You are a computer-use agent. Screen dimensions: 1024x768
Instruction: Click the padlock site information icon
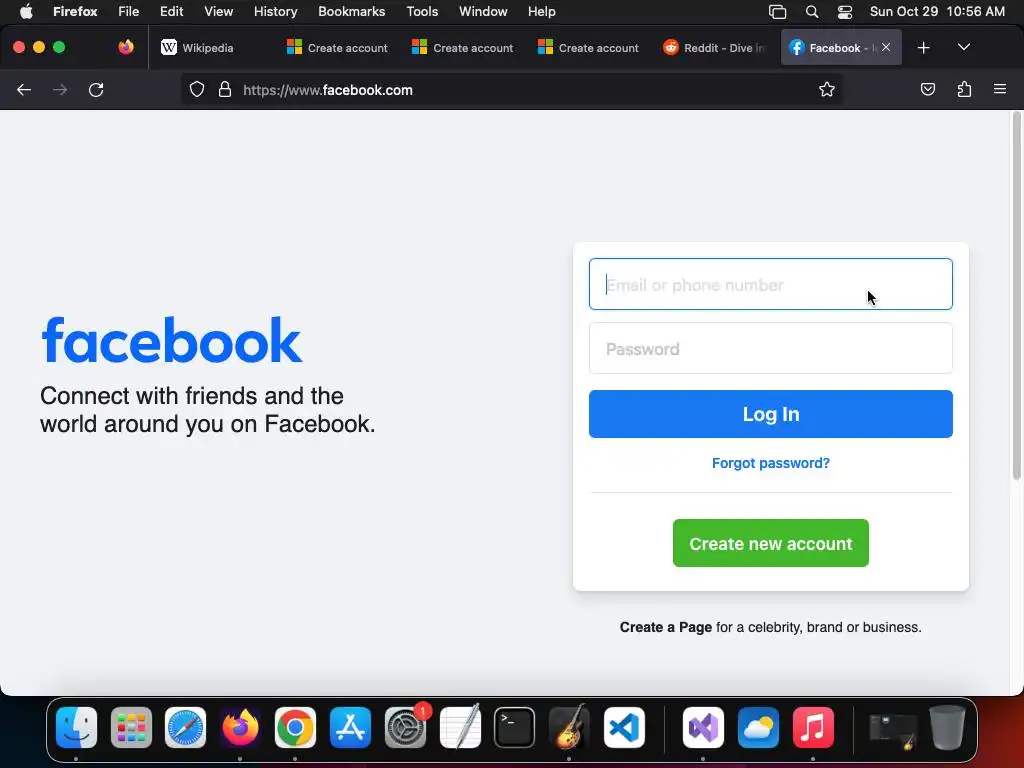(x=225, y=90)
